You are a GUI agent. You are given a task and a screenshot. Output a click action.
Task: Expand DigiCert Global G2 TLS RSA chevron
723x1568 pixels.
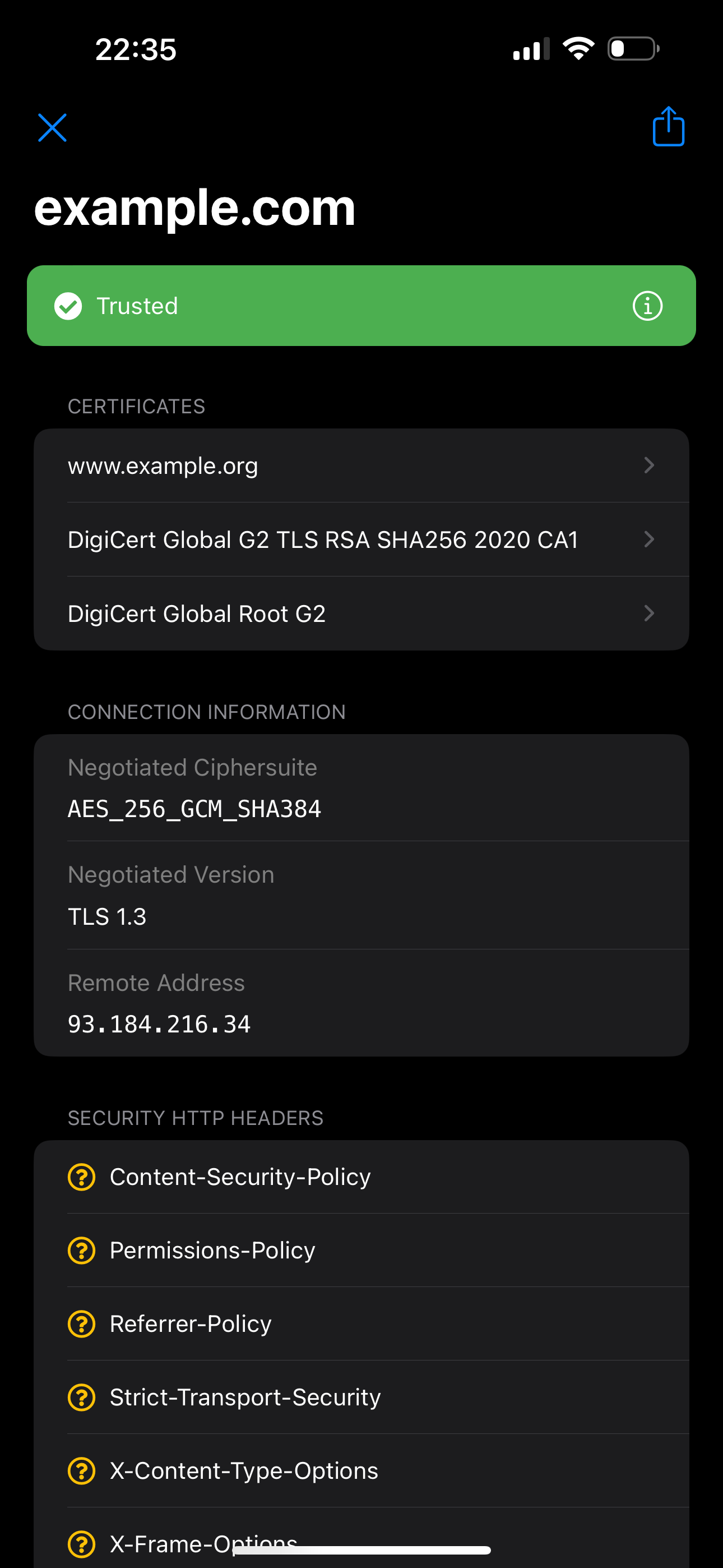[x=649, y=539]
